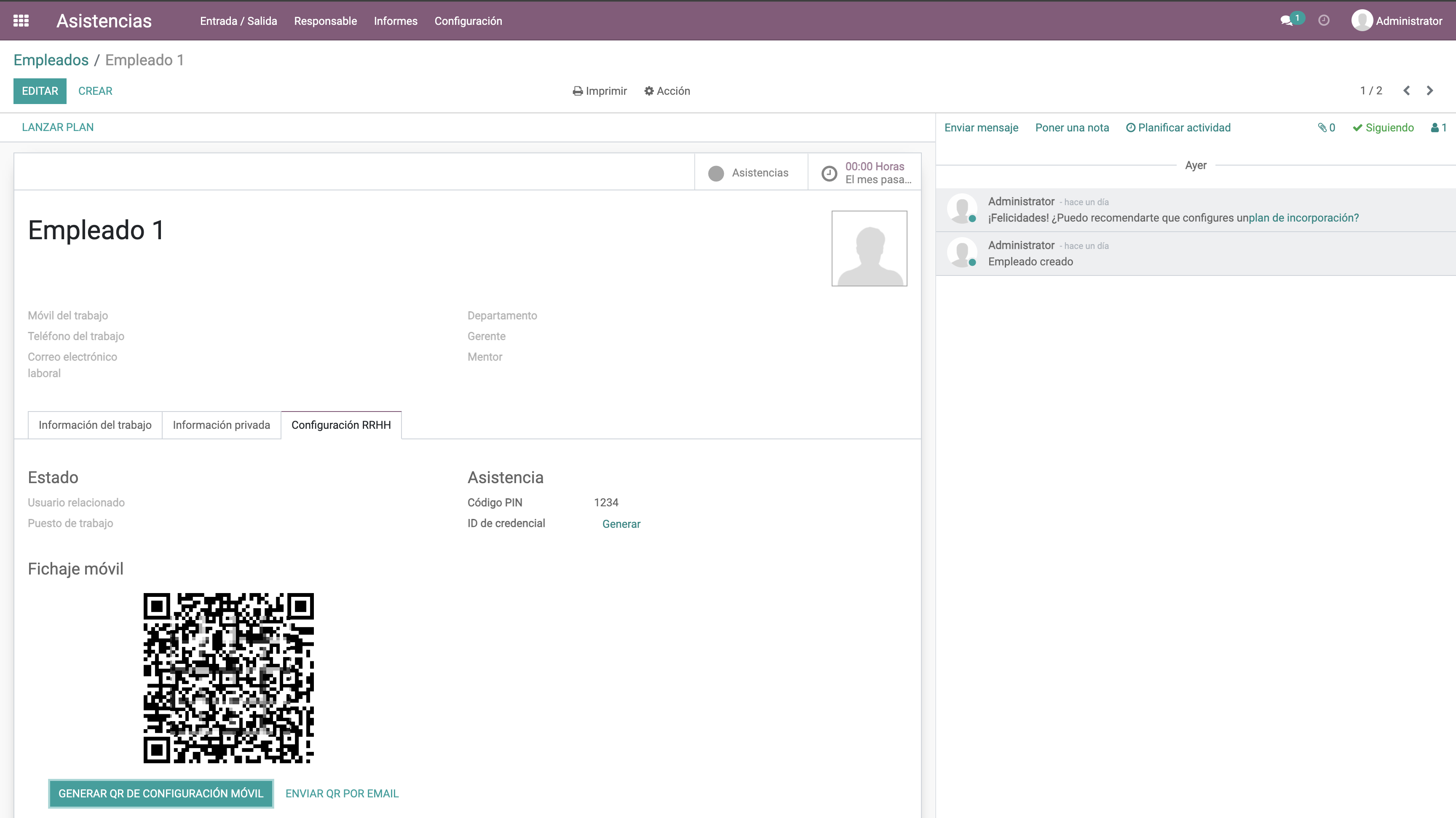Open the Acción actions dropdown
This screenshot has height=818, width=1456.
tap(667, 91)
